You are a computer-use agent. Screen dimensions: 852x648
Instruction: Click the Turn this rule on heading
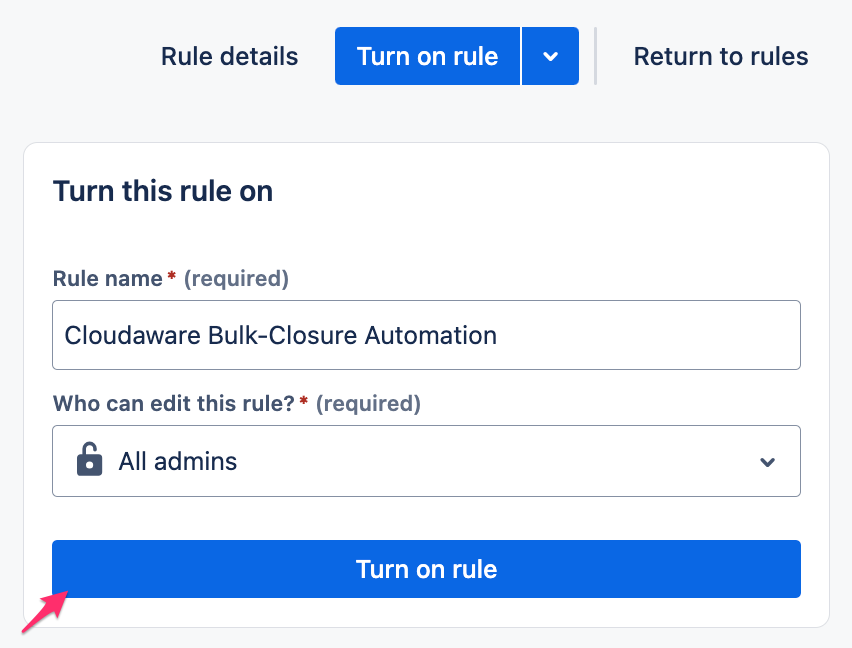[163, 191]
